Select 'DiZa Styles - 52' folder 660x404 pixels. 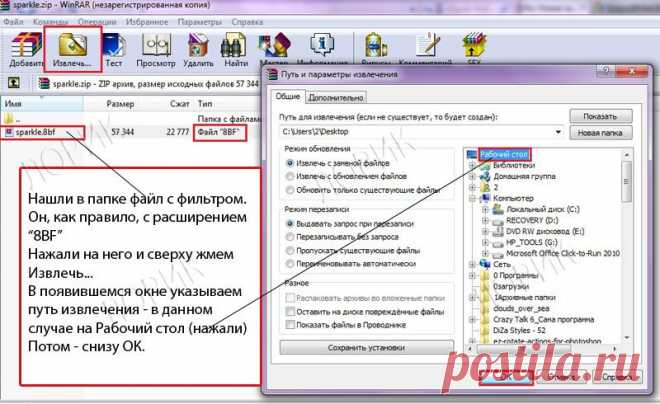519,330
